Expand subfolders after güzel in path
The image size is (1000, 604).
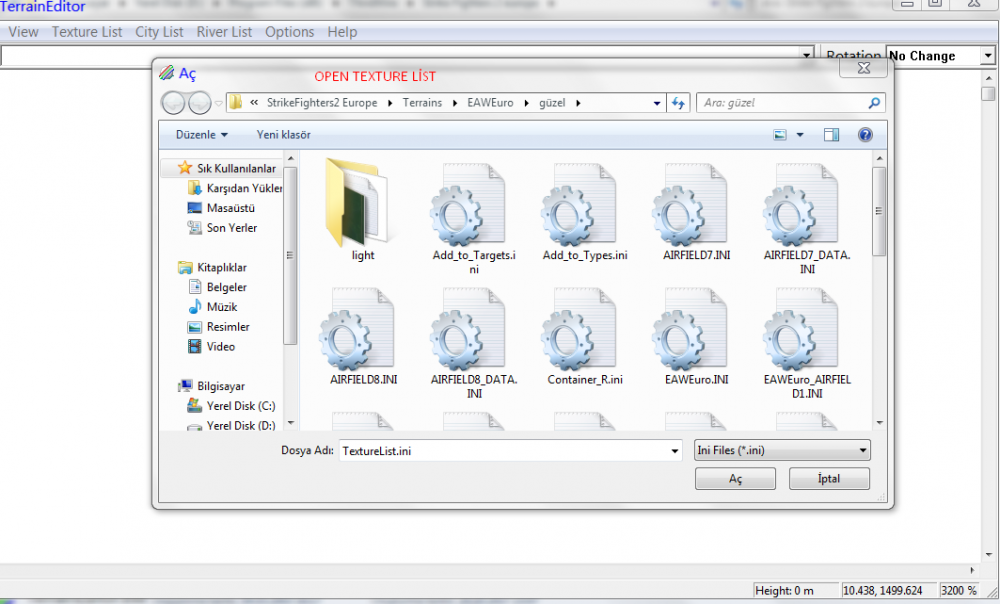pos(578,103)
